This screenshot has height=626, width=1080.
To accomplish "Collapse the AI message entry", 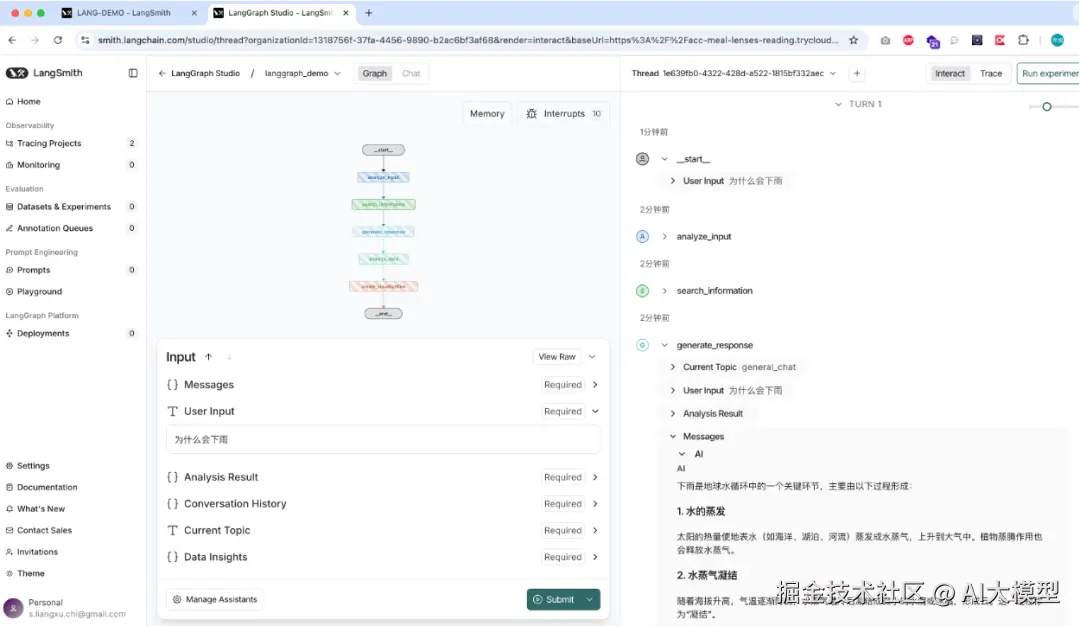I will pos(682,455).
